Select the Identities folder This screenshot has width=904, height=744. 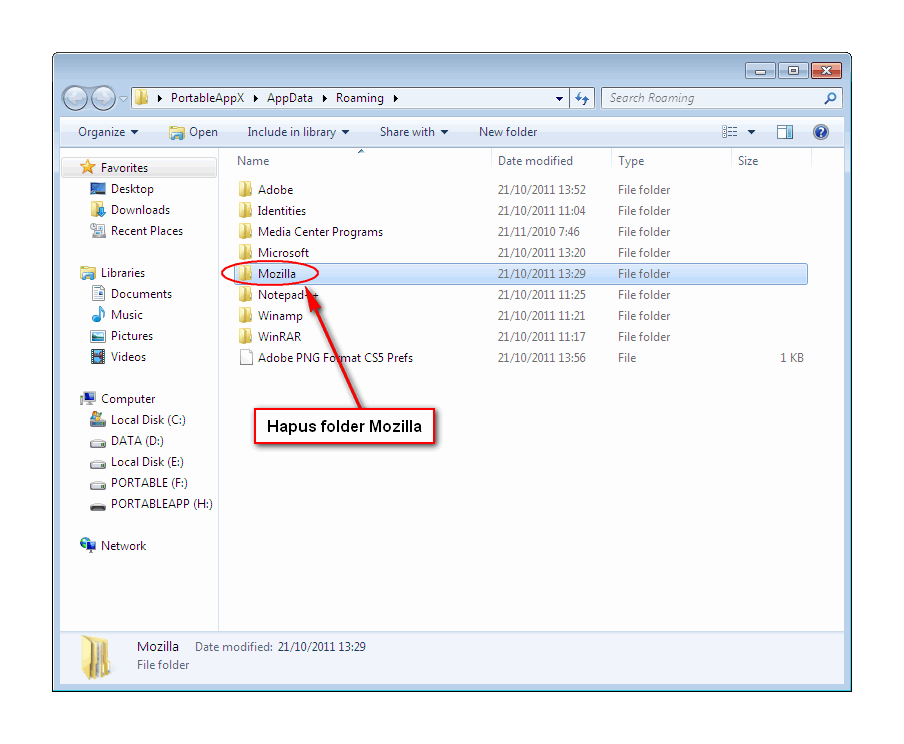point(281,211)
